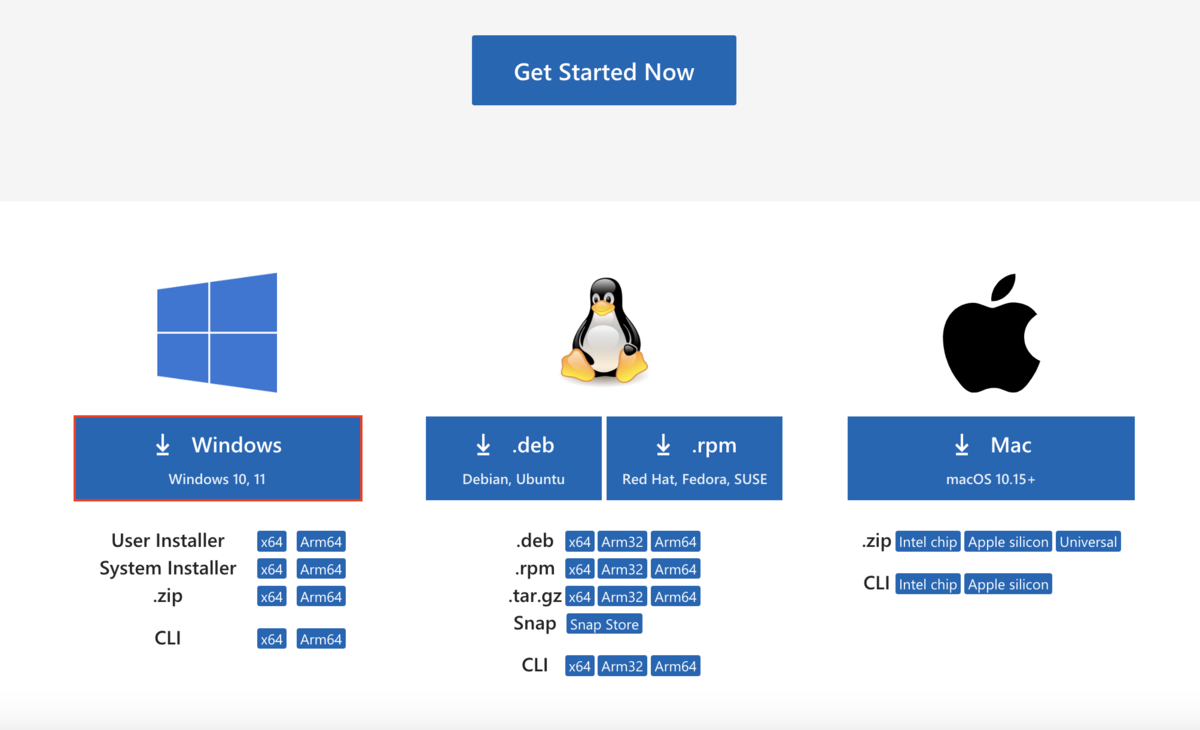Image resolution: width=1200 pixels, height=730 pixels.
Task: Pick x64 in the .tar.gz row
Action: click(580, 597)
